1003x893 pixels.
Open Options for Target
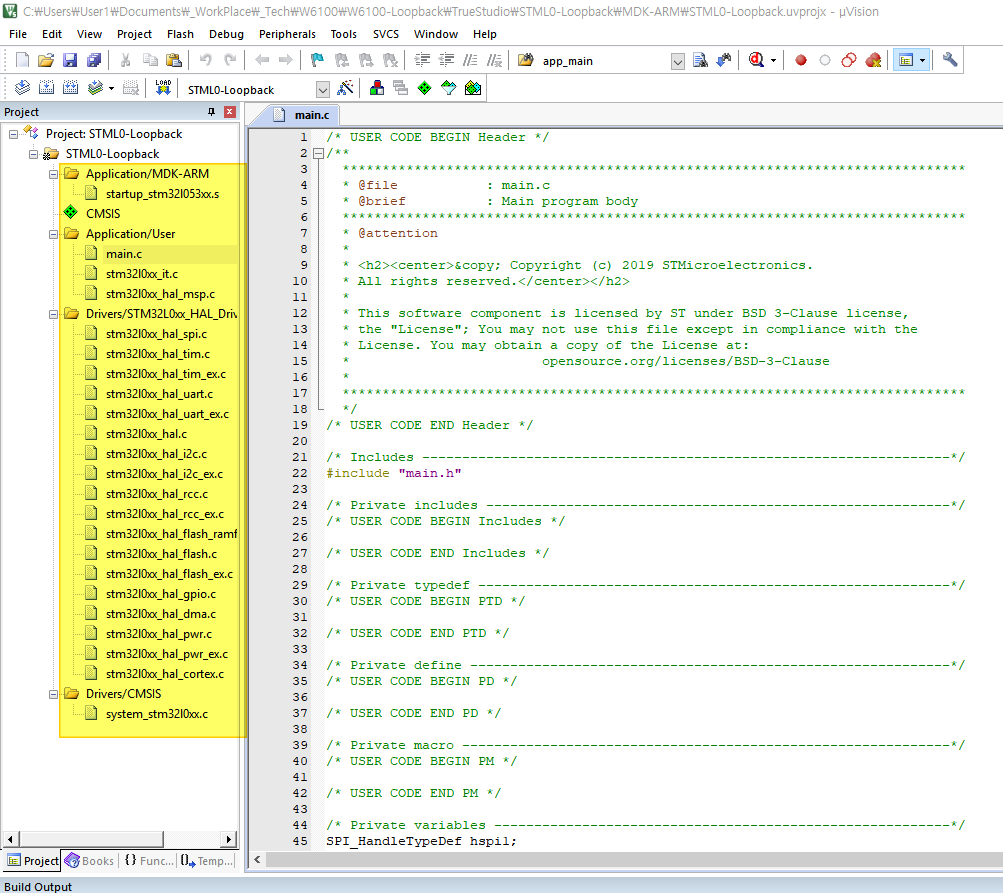(x=345, y=88)
